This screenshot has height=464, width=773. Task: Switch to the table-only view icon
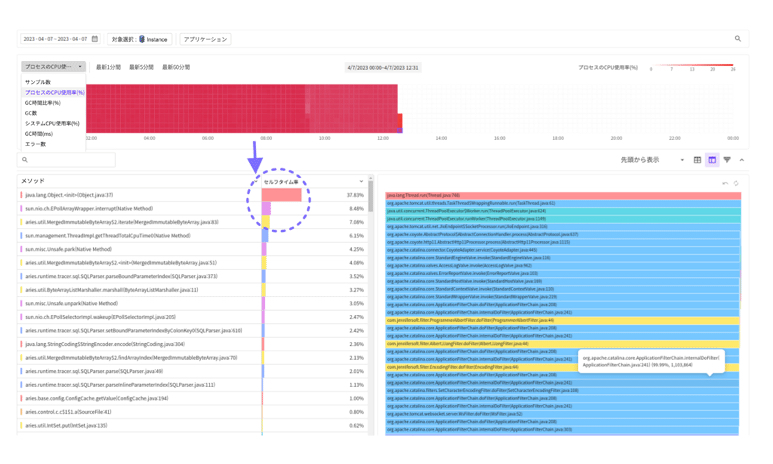pyautogui.click(x=698, y=160)
